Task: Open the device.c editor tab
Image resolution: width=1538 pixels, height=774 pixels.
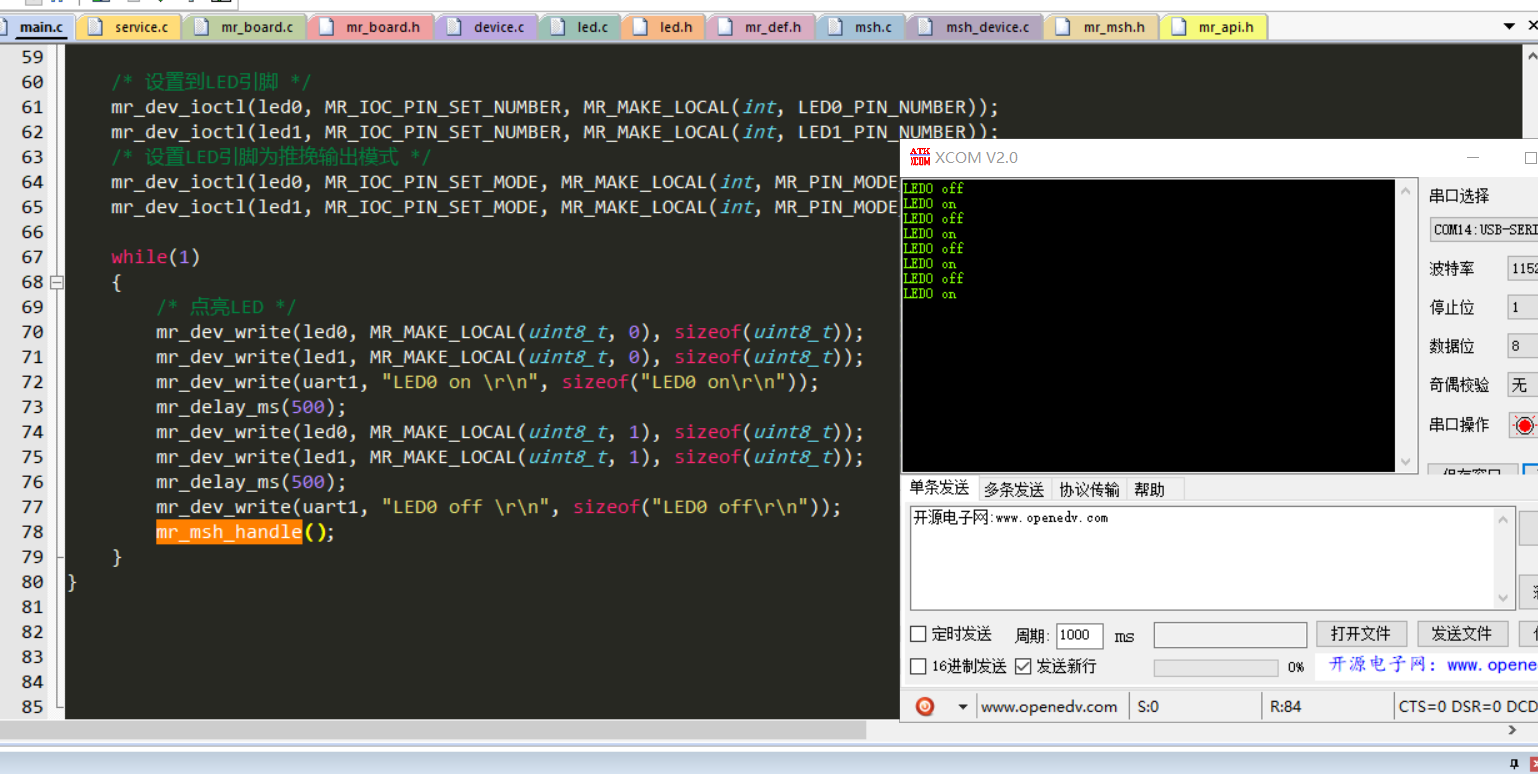Action: (486, 27)
